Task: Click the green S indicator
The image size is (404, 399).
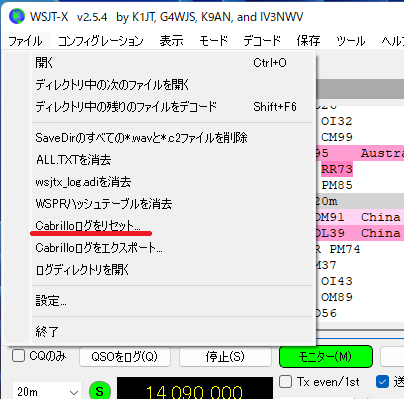Action: [x=100, y=391]
